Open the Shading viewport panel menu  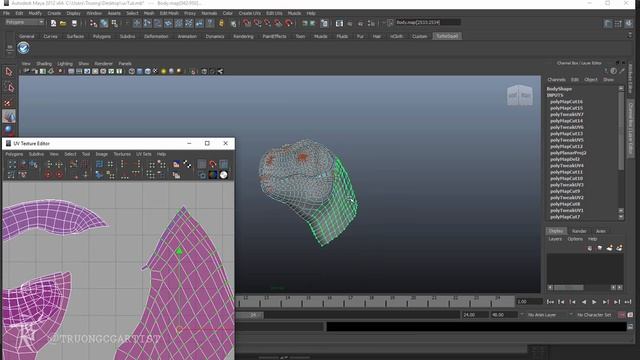[44, 64]
